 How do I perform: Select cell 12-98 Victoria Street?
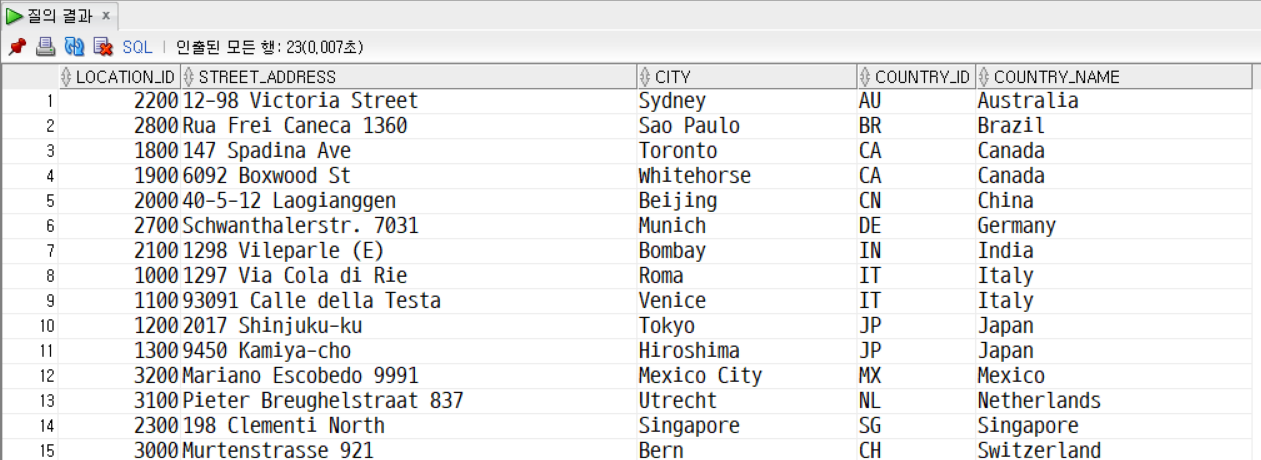(408, 101)
